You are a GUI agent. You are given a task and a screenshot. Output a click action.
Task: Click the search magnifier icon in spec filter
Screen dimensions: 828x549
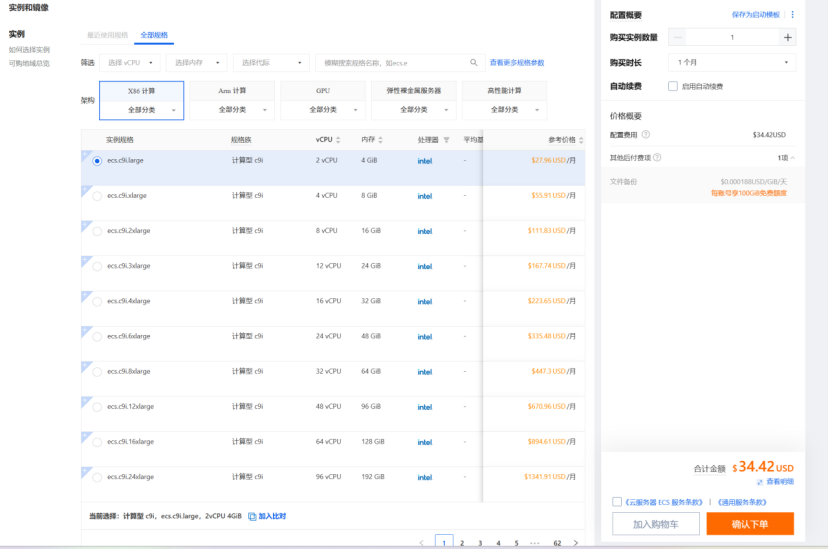point(474,62)
